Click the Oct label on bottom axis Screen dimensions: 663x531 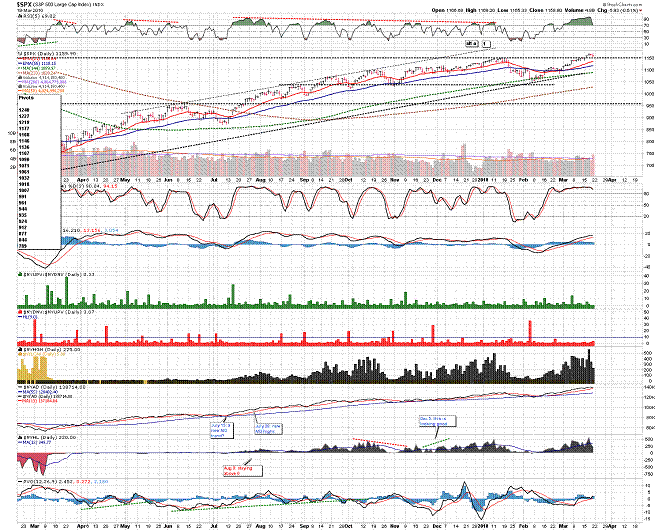tap(348, 526)
